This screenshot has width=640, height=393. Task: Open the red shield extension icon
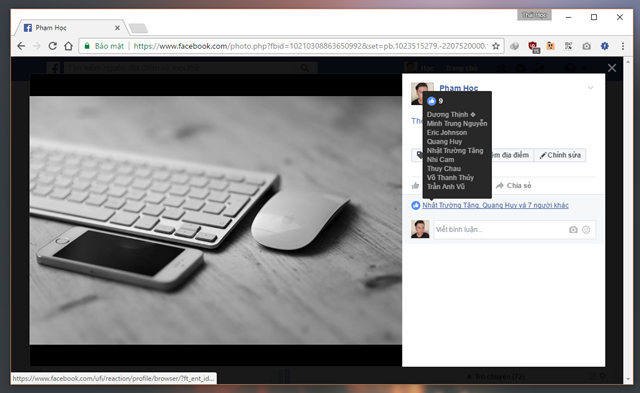click(x=533, y=47)
